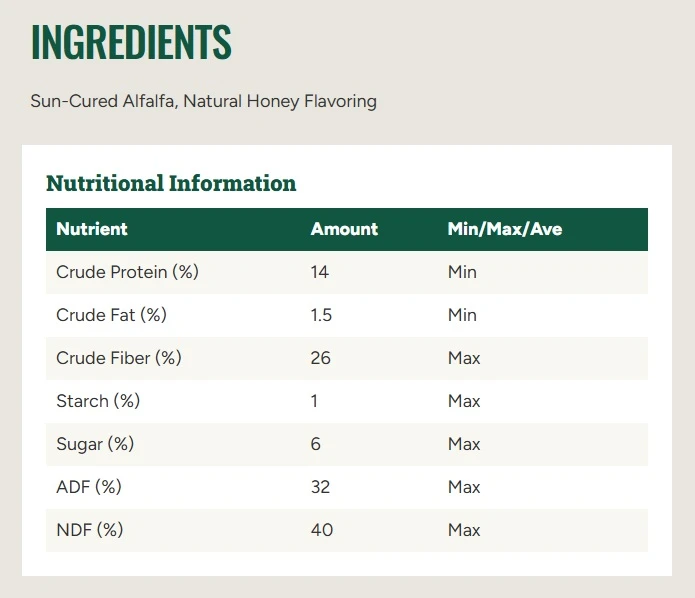The height and width of the screenshot is (598, 695).
Task: Click the Min/Max/Ave column header
Action: click(505, 229)
